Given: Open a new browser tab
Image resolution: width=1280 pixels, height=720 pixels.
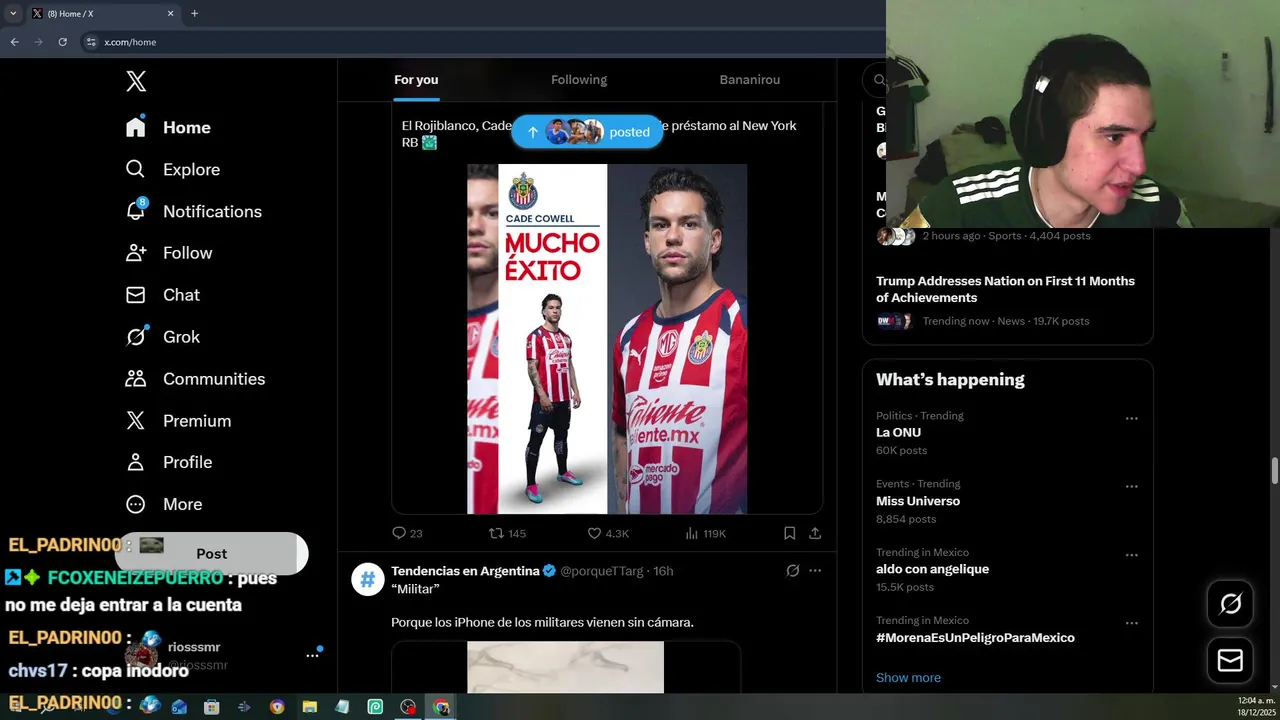Looking at the screenshot, I should click(194, 13).
